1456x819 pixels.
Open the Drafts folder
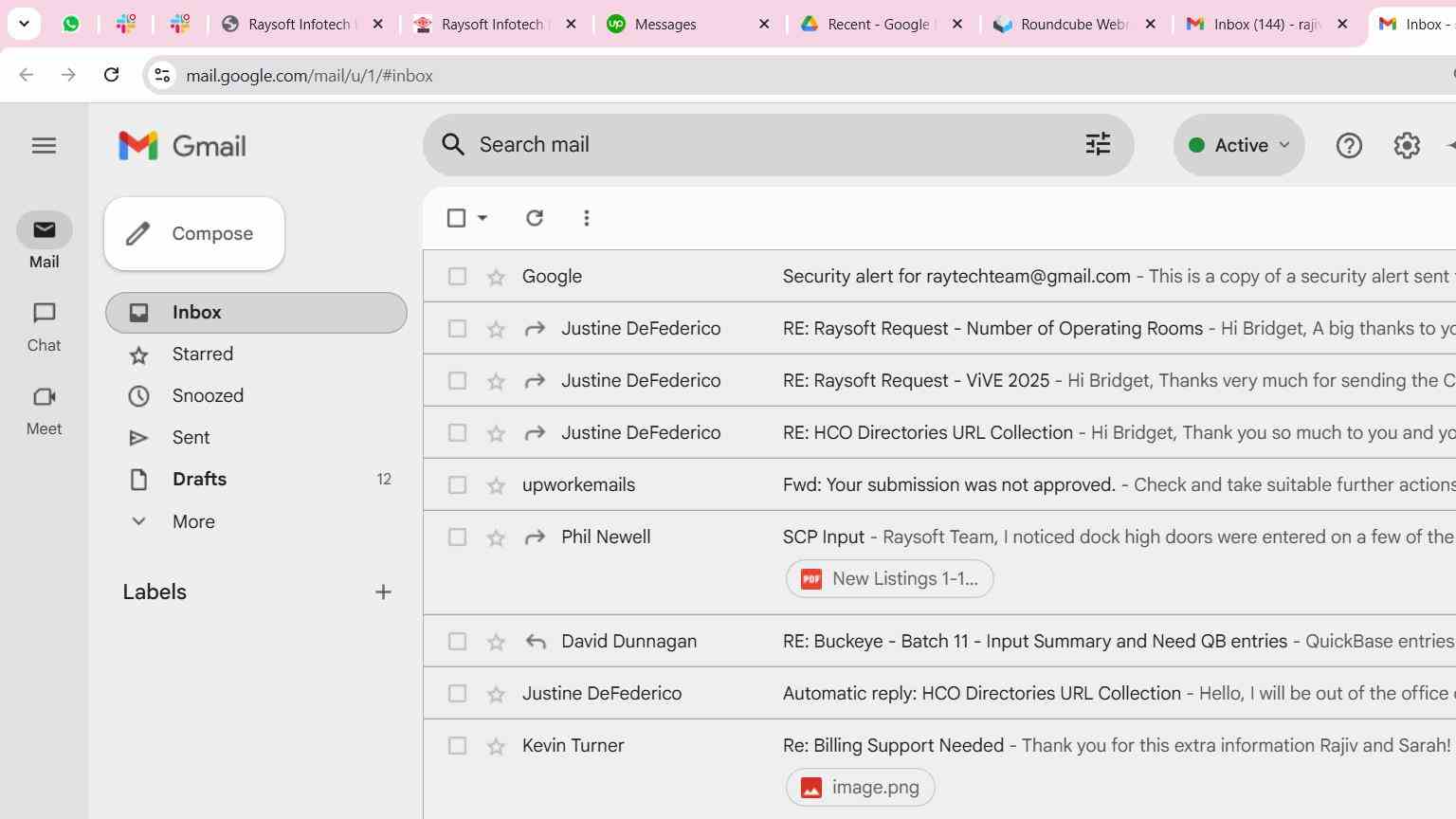click(x=256, y=480)
